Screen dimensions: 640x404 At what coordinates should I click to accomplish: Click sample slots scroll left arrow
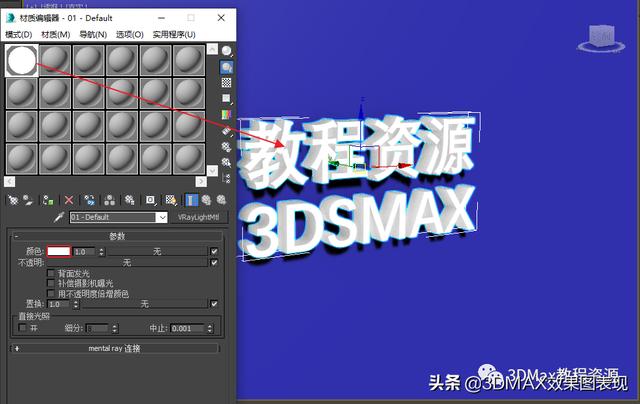tap(10, 182)
